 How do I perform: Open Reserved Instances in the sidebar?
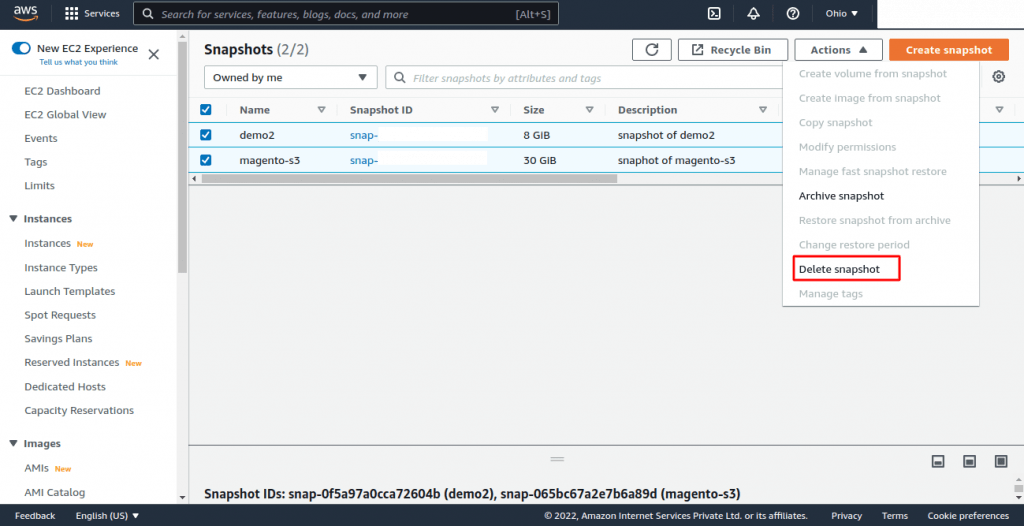(72, 362)
